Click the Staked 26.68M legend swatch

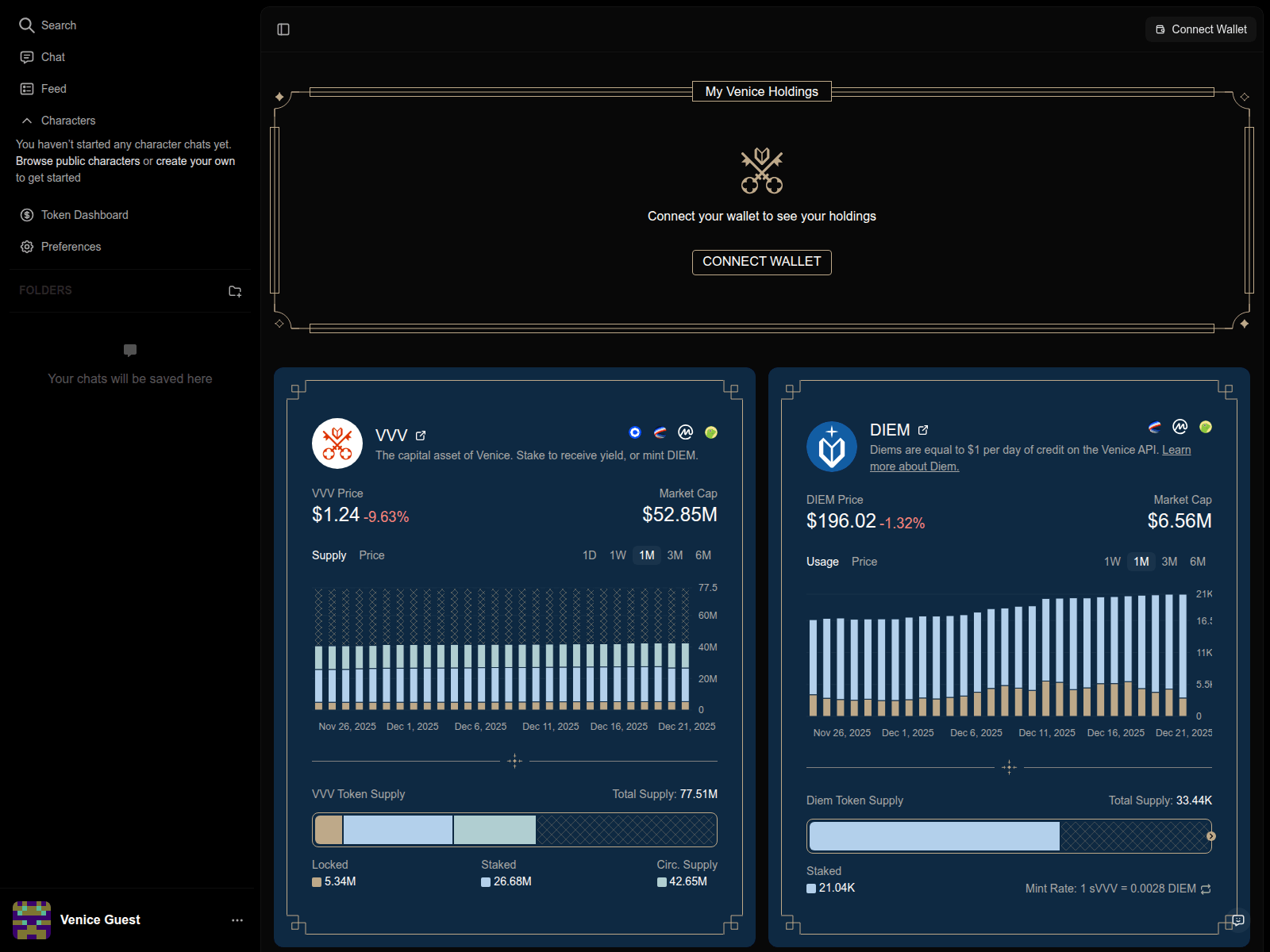(486, 882)
